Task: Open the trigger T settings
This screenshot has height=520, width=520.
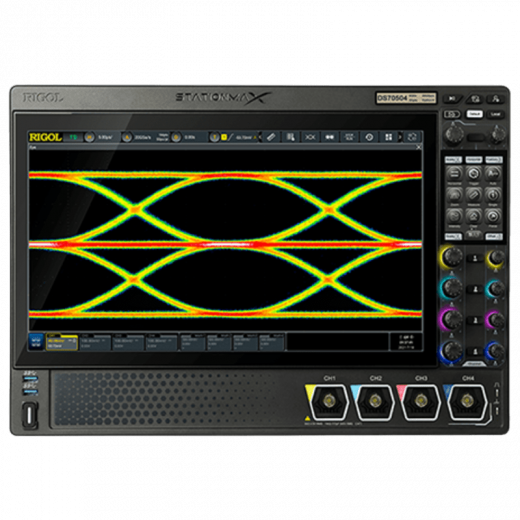Action: point(214,137)
